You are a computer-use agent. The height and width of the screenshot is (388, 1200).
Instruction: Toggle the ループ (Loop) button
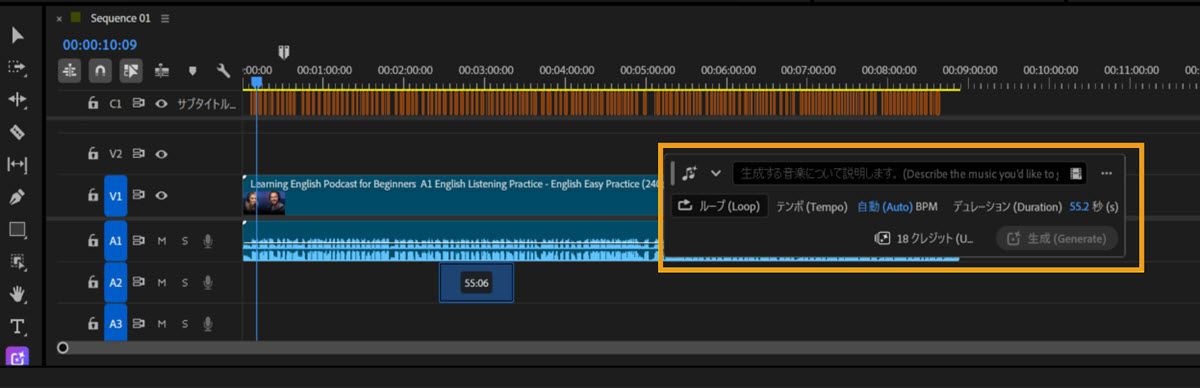click(x=720, y=207)
